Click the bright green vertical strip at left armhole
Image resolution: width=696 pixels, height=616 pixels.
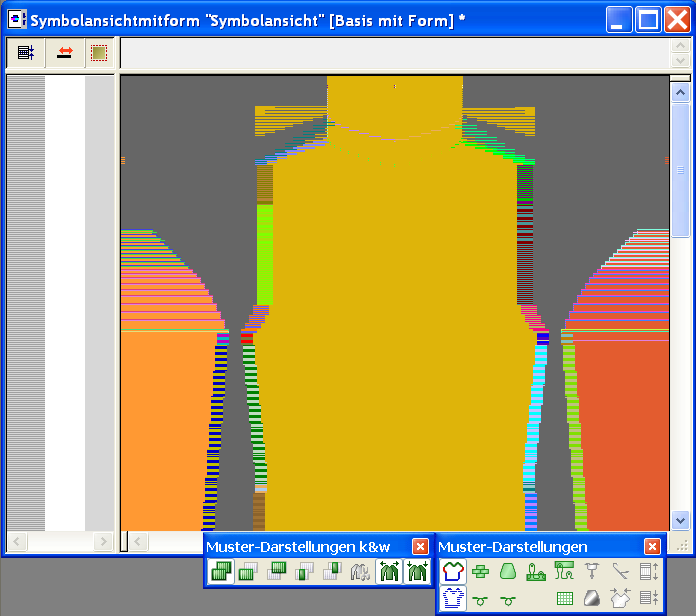(x=265, y=255)
